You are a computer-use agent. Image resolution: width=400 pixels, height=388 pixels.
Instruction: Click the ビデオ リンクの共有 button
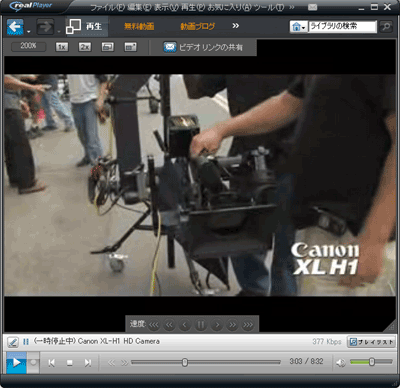click(x=203, y=47)
